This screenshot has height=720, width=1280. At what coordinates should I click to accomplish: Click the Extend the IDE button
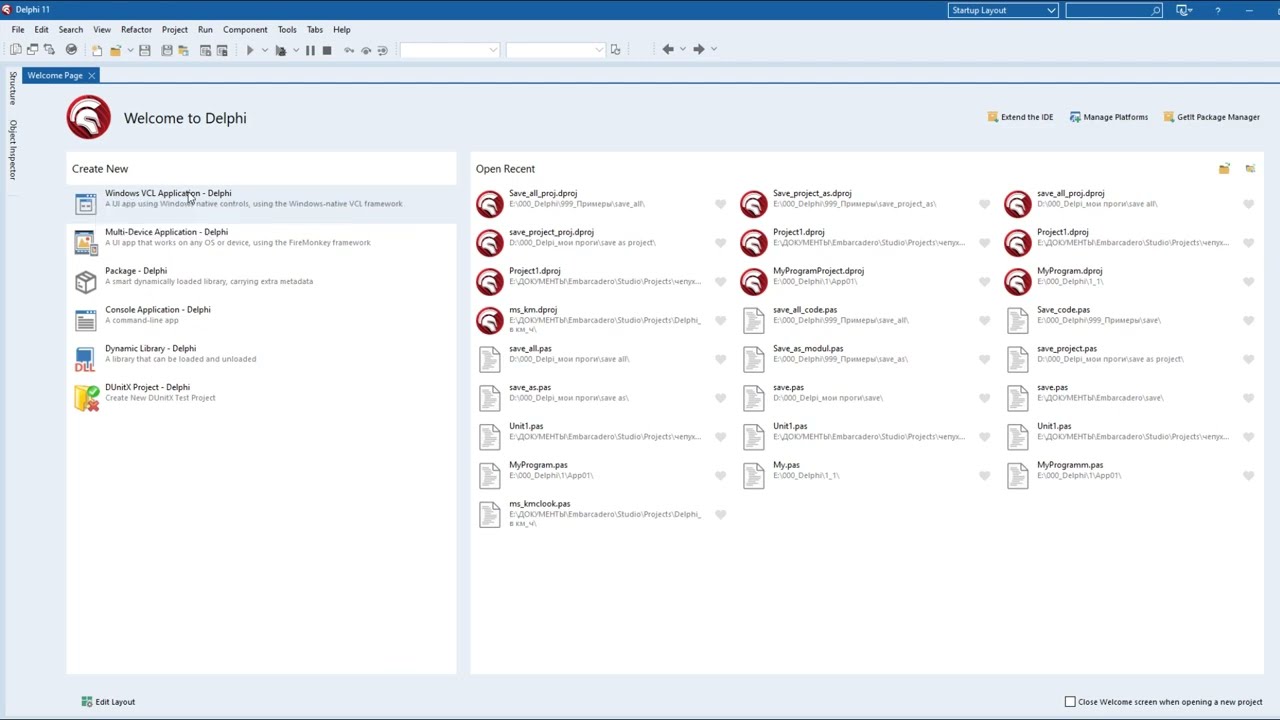(x=1020, y=117)
